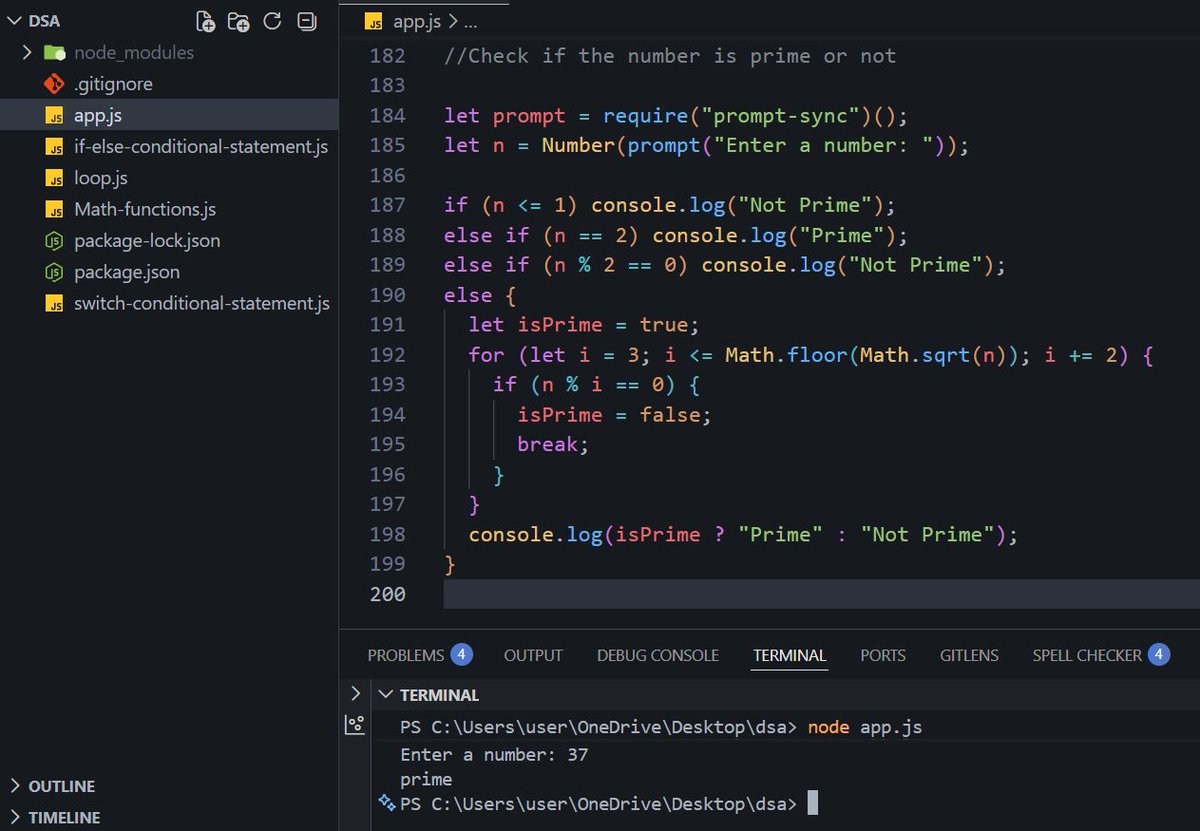Open if-else-conditional-statement.js
This screenshot has width=1200, height=831.
pyautogui.click(x=201, y=147)
